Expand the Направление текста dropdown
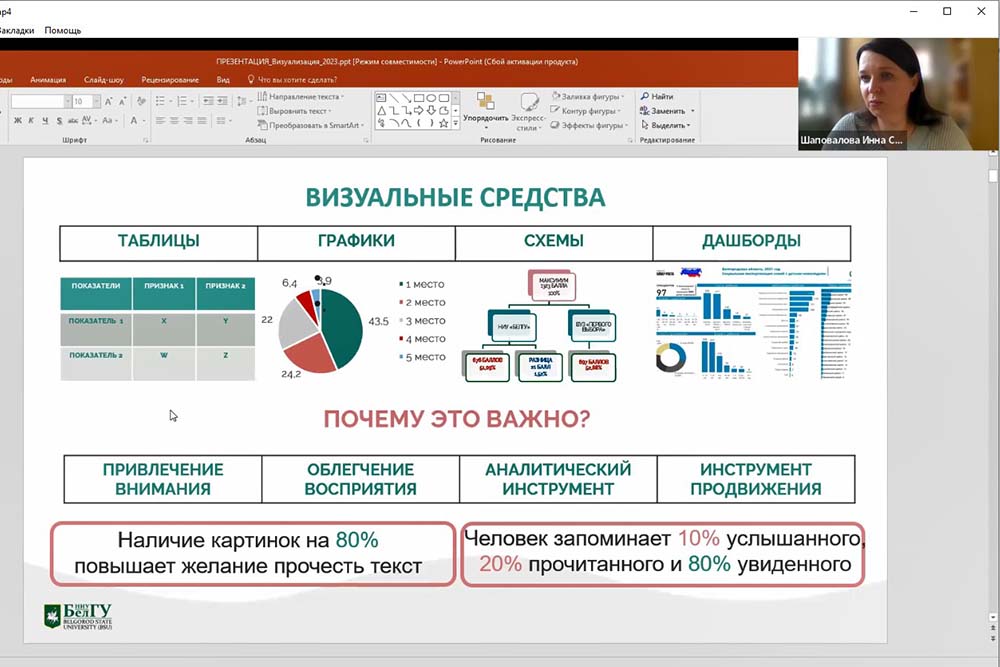The height and width of the screenshot is (667, 1000). pyautogui.click(x=342, y=96)
